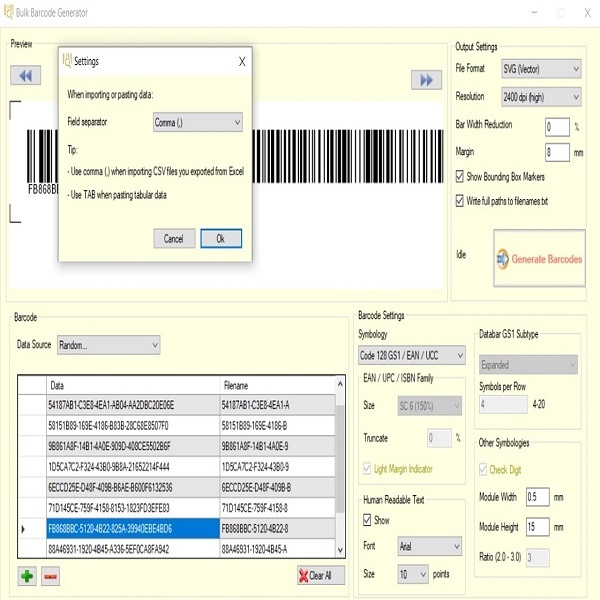Click filename cell 54187AB1-C3E8-4EA1-A
Image resolution: width=600 pixels, height=600 pixels.
[x=277, y=405]
